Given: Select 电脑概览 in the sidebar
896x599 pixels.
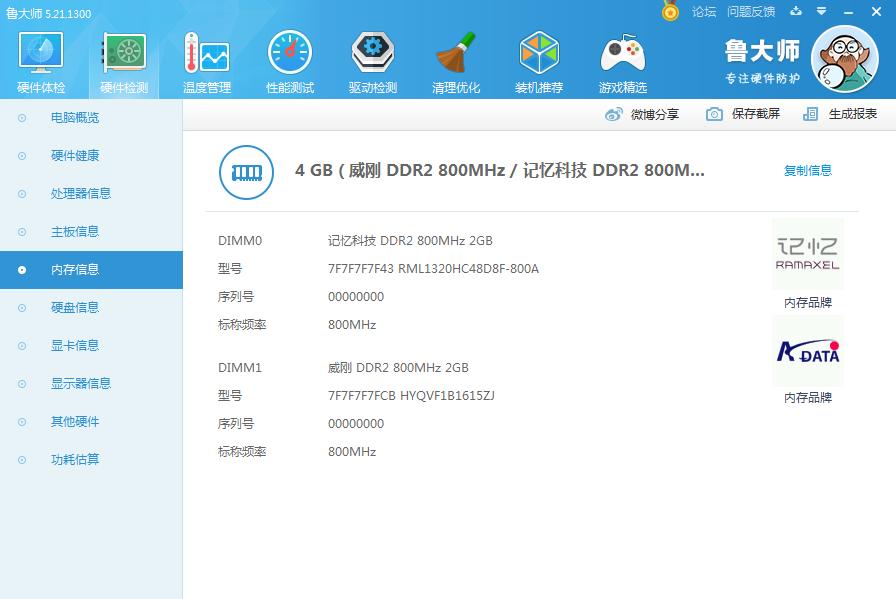Looking at the screenshot, I should [x=75, y=118].
